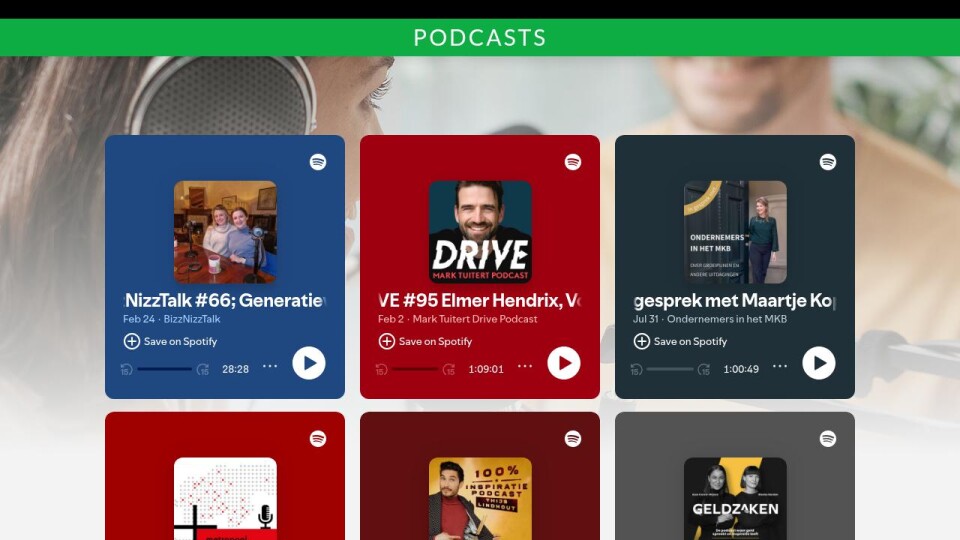Open the red-and-white microphone podcast artwork
The image size is (960, 540).
(x=225, y=498)
